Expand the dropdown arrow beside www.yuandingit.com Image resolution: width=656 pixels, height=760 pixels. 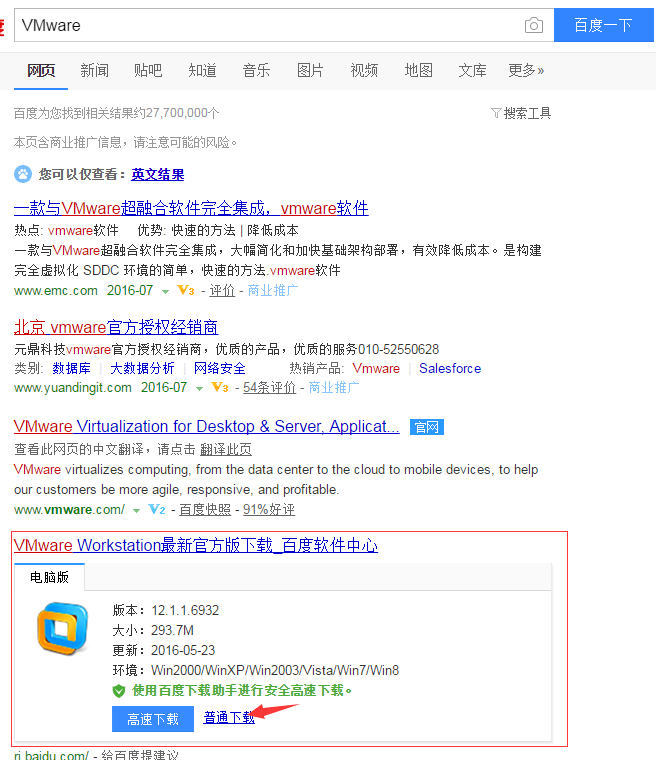click(x=199, y=389)
